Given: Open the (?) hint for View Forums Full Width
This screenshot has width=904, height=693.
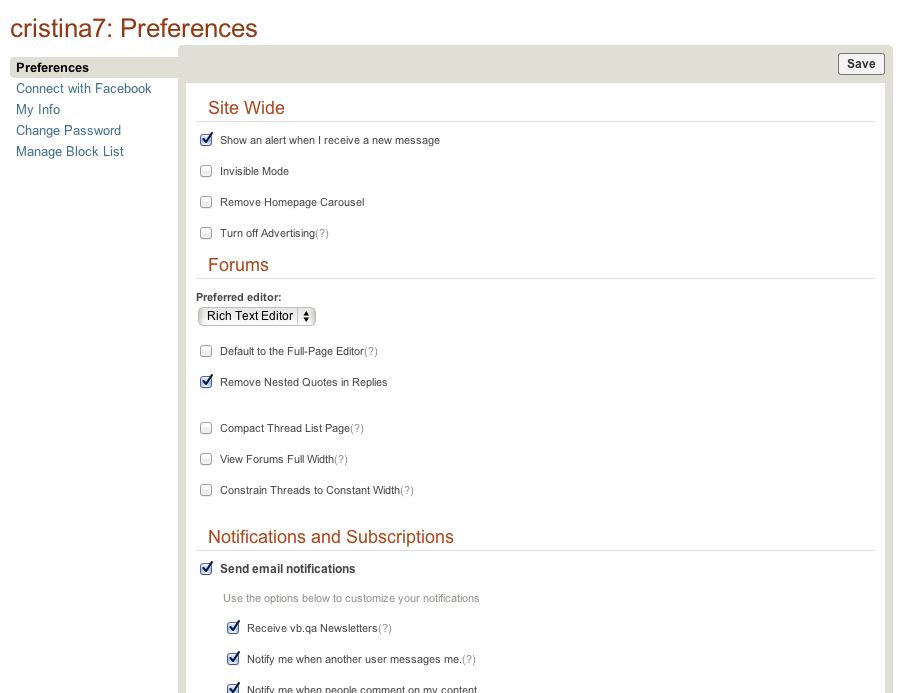Looking at the screenshot, I should click(341, 460).
